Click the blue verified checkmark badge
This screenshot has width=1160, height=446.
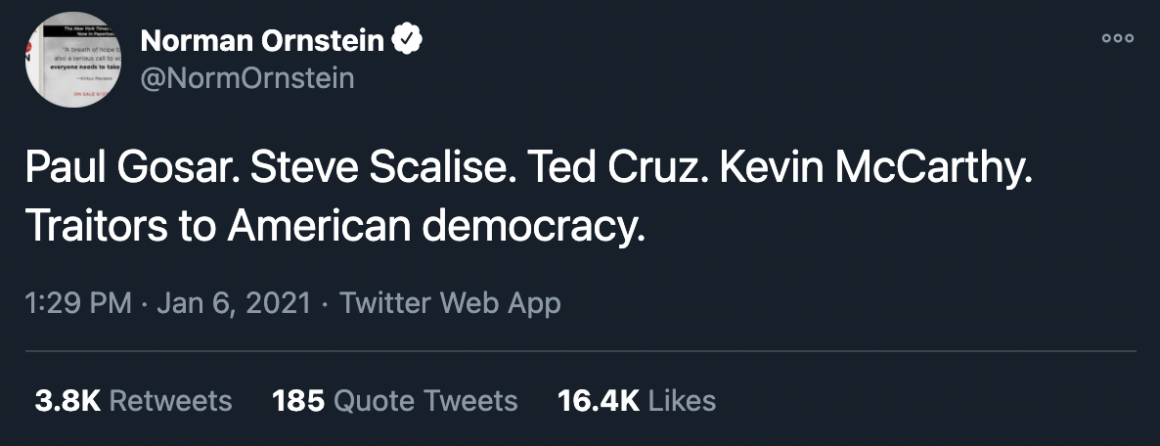coord(408,41)
